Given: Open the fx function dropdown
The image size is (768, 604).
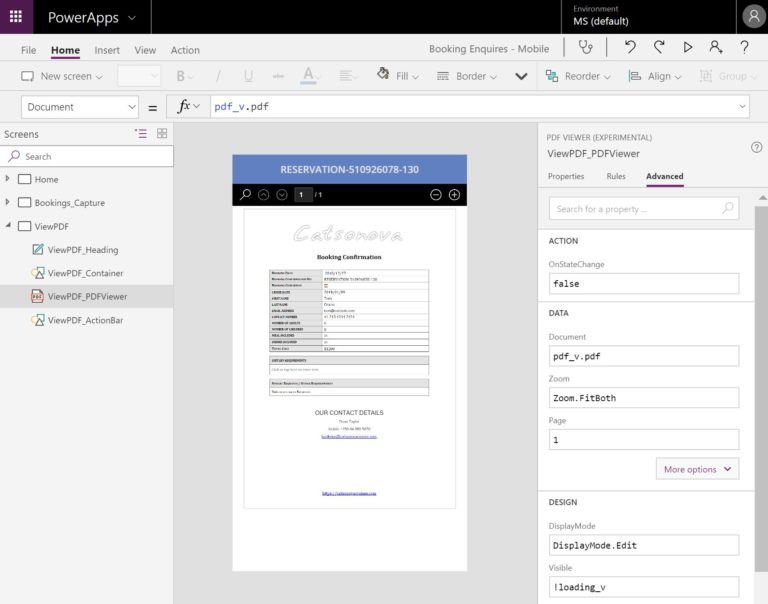Looking at the screenshot, I should [x=189, y=106].
